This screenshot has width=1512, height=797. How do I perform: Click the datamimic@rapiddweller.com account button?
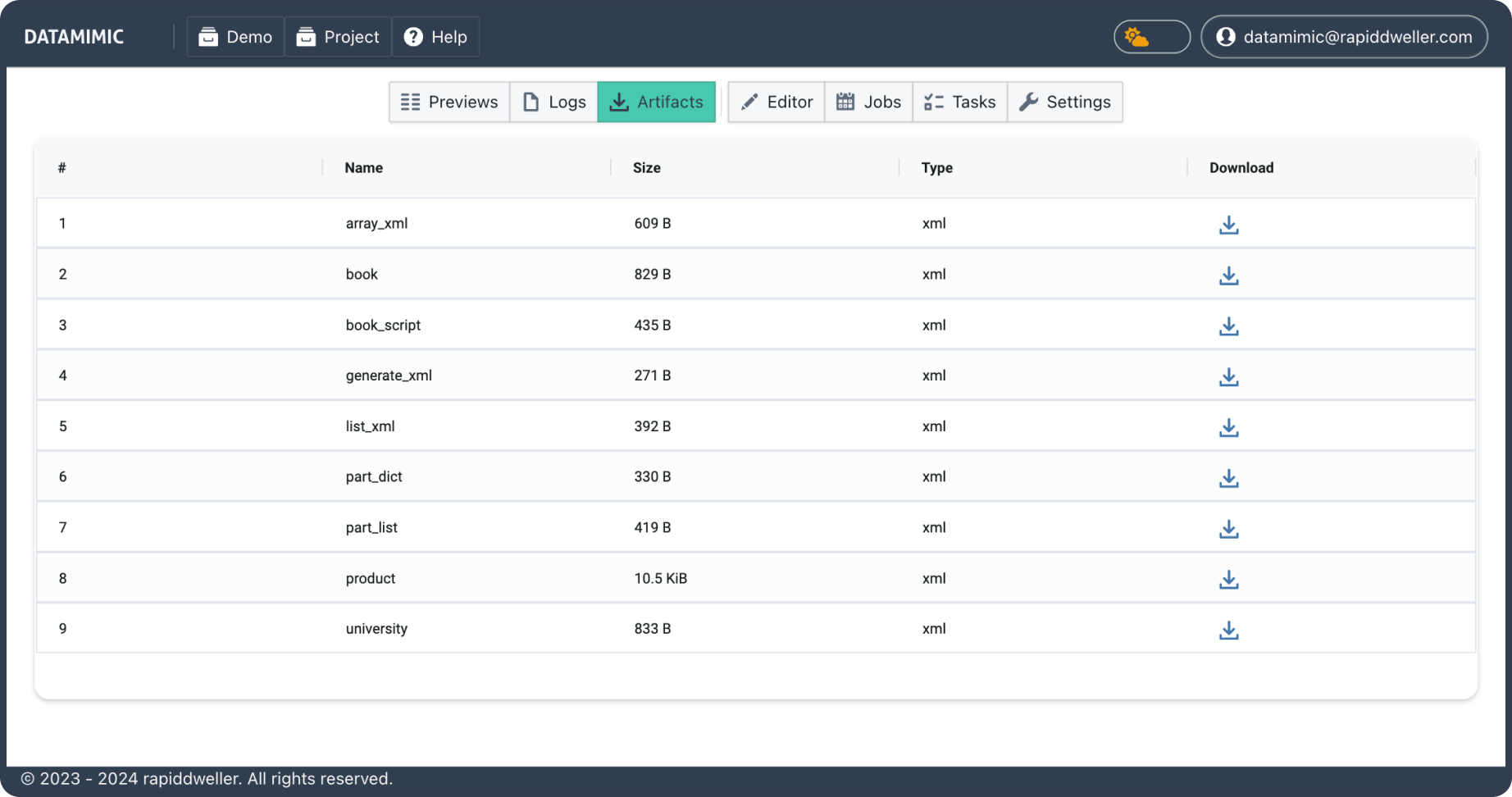point(1342,36)
